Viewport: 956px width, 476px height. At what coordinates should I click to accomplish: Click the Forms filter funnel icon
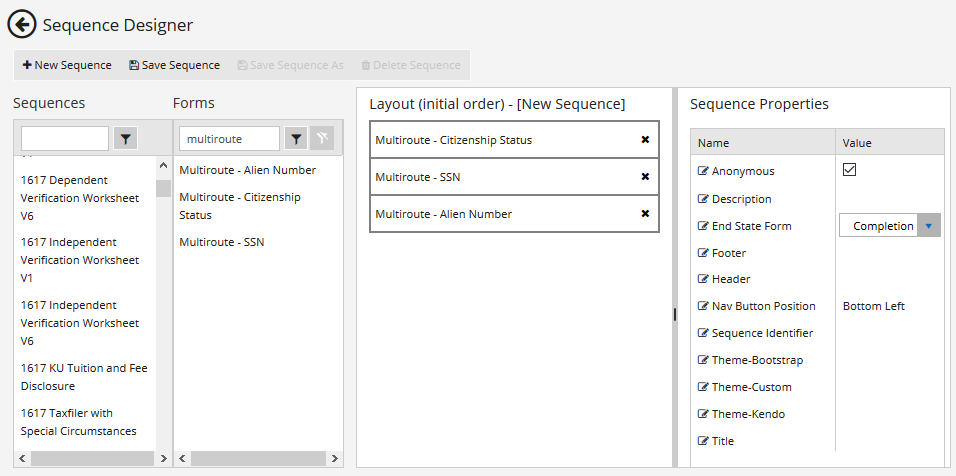(296, 139)
